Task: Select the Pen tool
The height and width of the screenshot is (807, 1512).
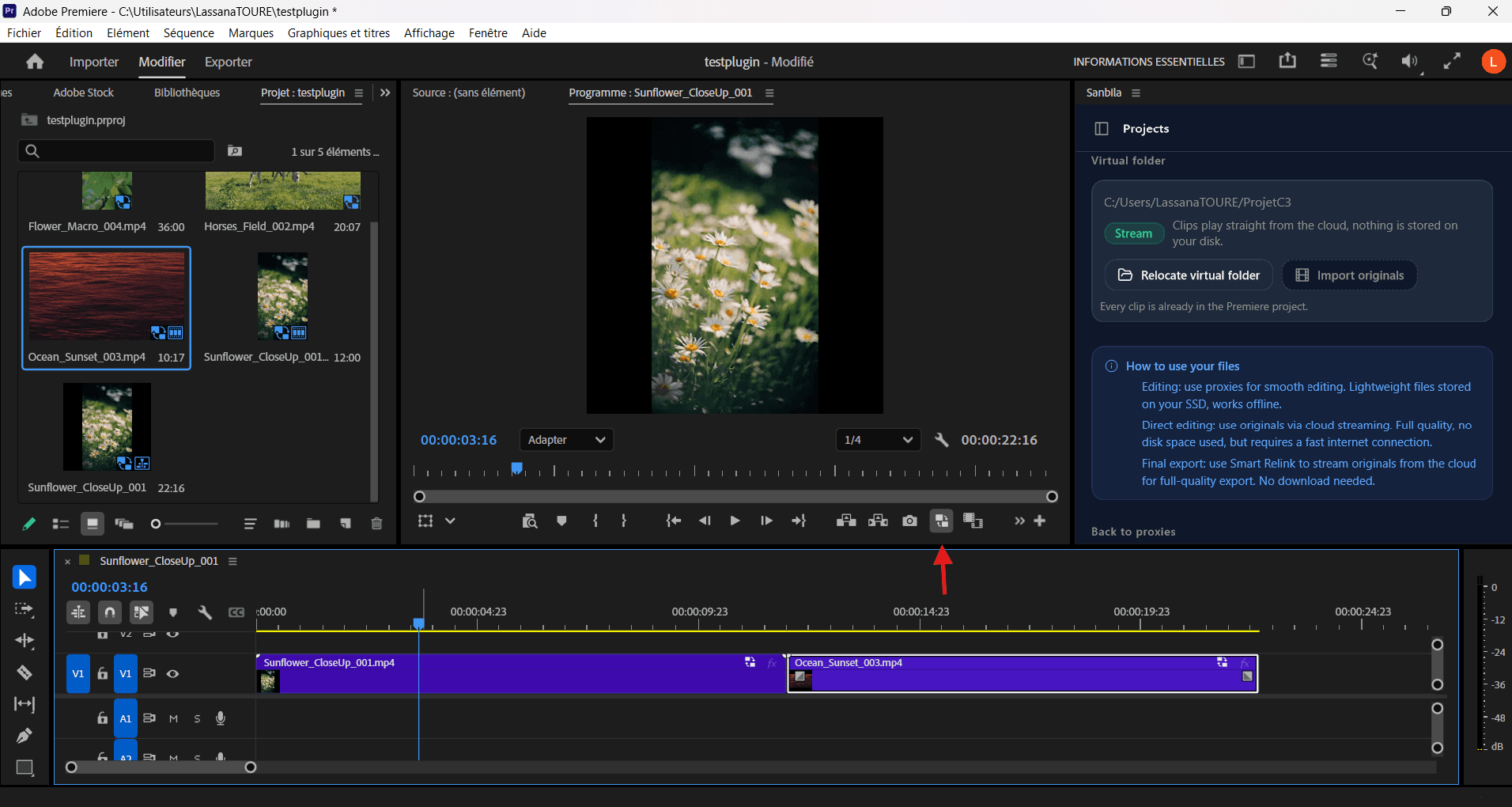Action: click(25, 736)
